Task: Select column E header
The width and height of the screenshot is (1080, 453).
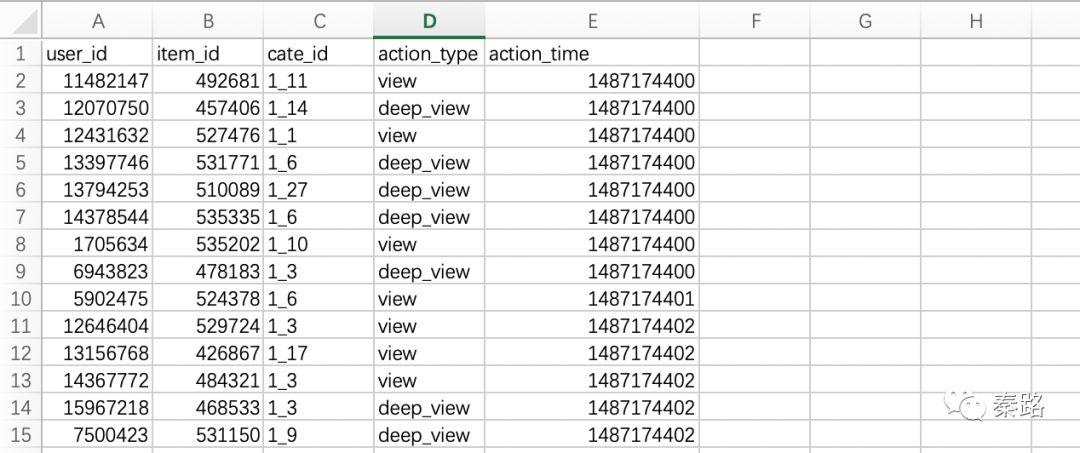Action: click(592, 21)
